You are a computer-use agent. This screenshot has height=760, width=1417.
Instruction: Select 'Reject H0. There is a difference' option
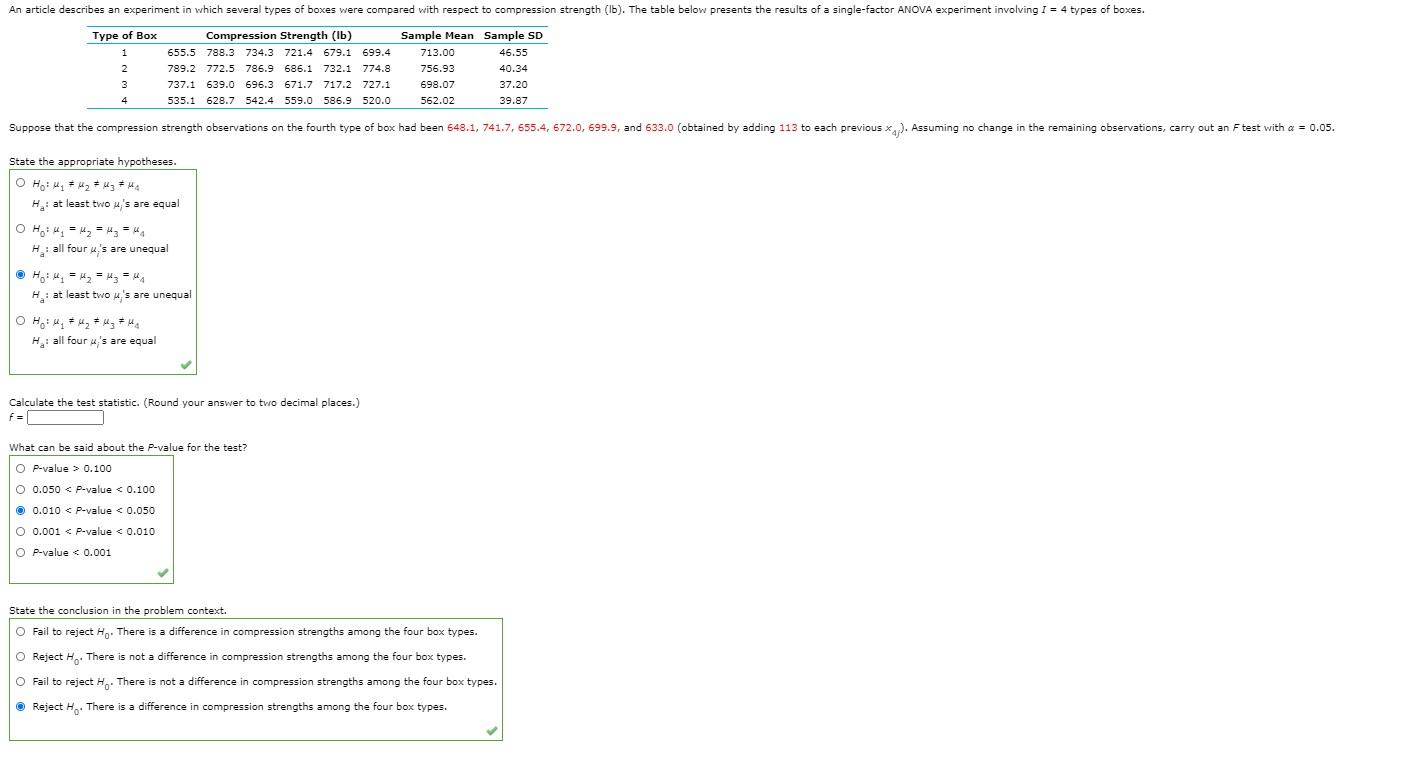(x=21, y=706)
